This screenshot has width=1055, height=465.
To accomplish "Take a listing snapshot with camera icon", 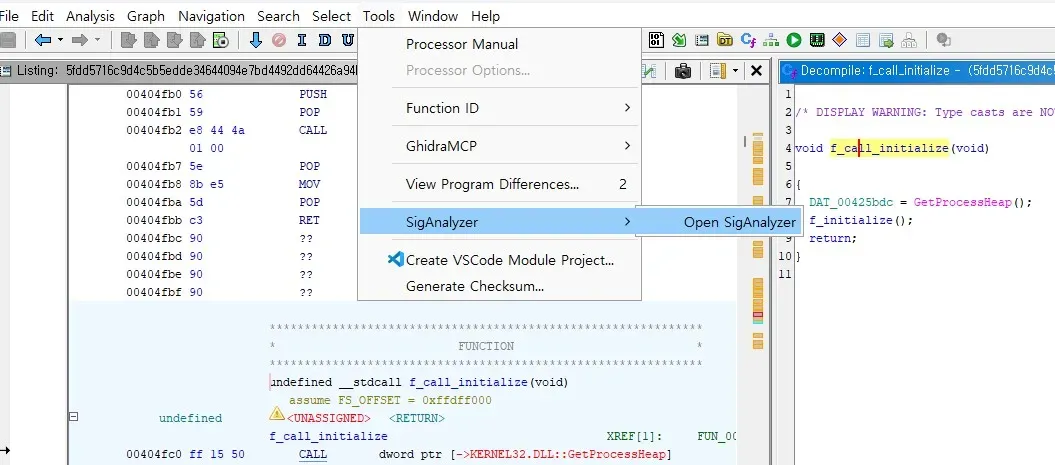I will pyautogui.click(x=683, y=71).
